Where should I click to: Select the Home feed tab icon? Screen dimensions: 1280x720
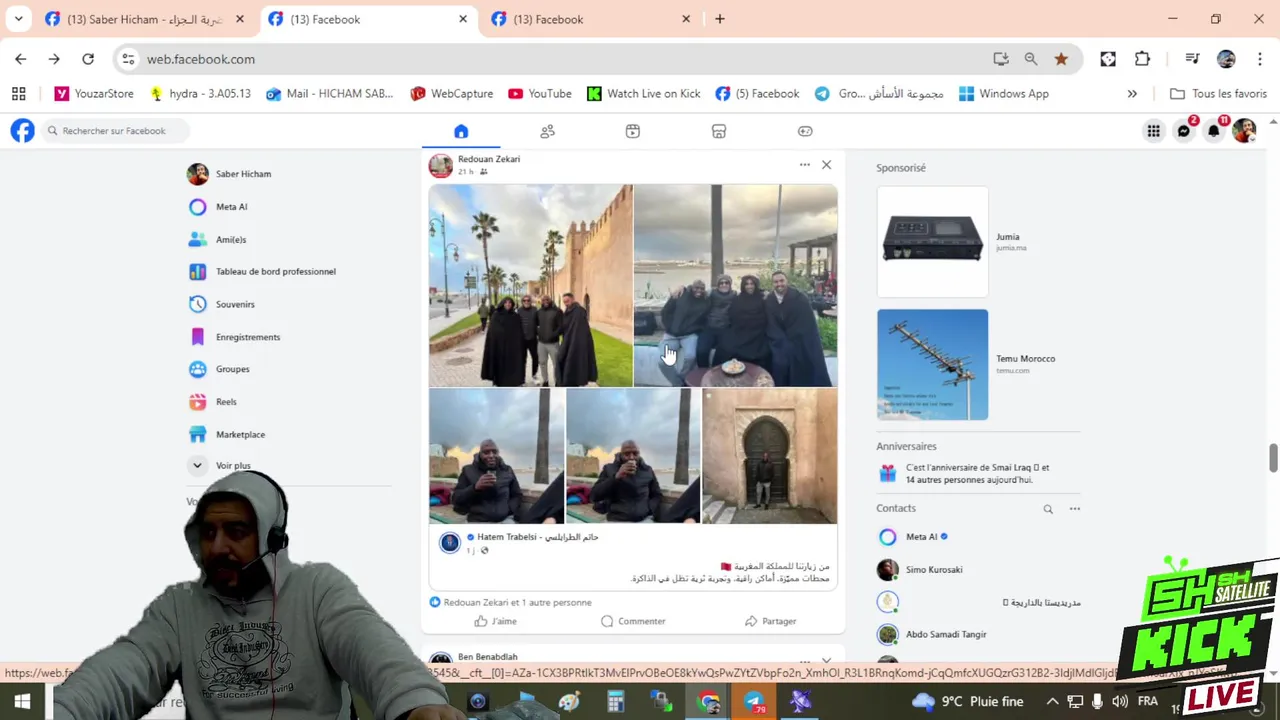click(461, 131)
